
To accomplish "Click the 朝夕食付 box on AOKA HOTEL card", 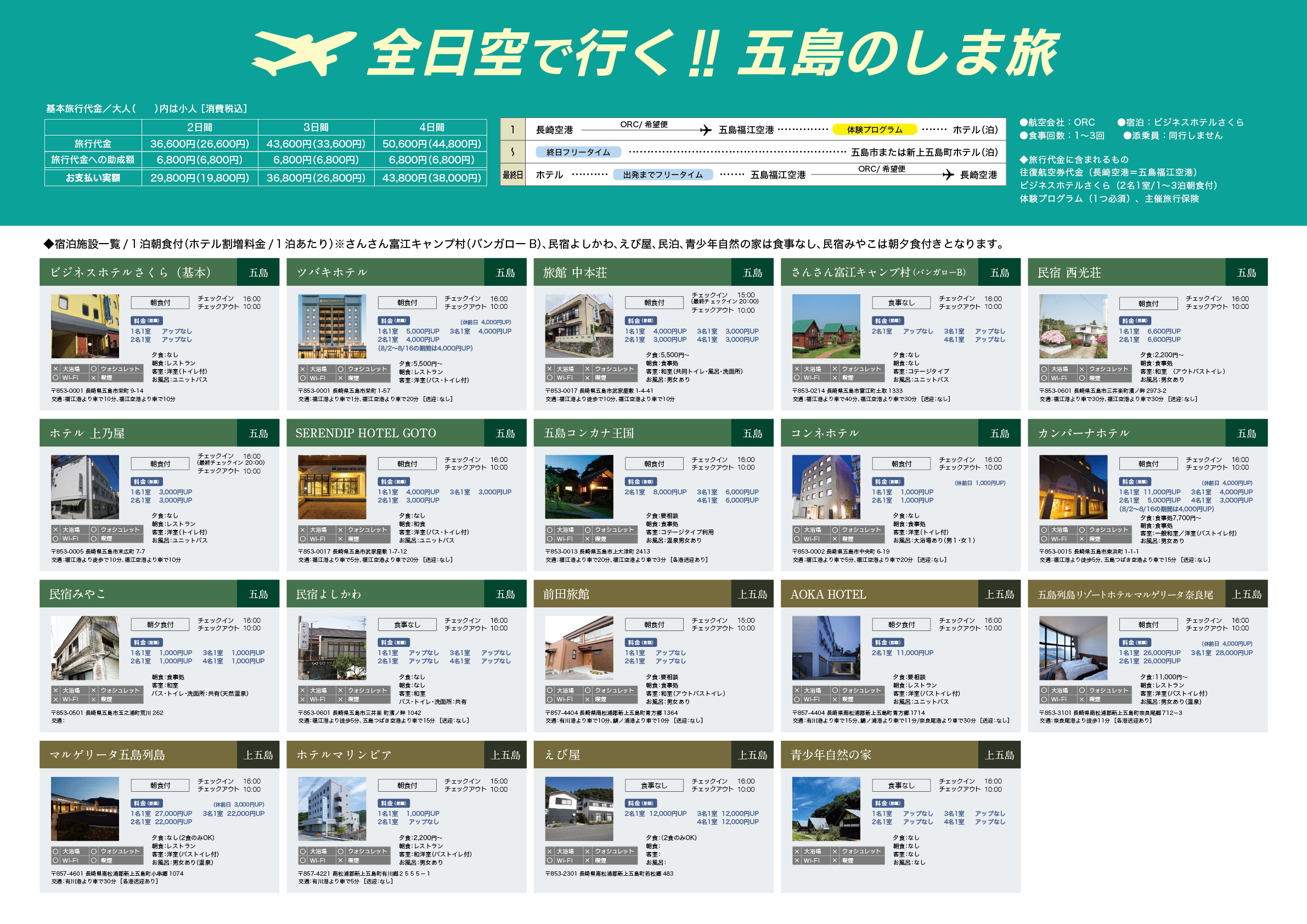I will (901, 624).
